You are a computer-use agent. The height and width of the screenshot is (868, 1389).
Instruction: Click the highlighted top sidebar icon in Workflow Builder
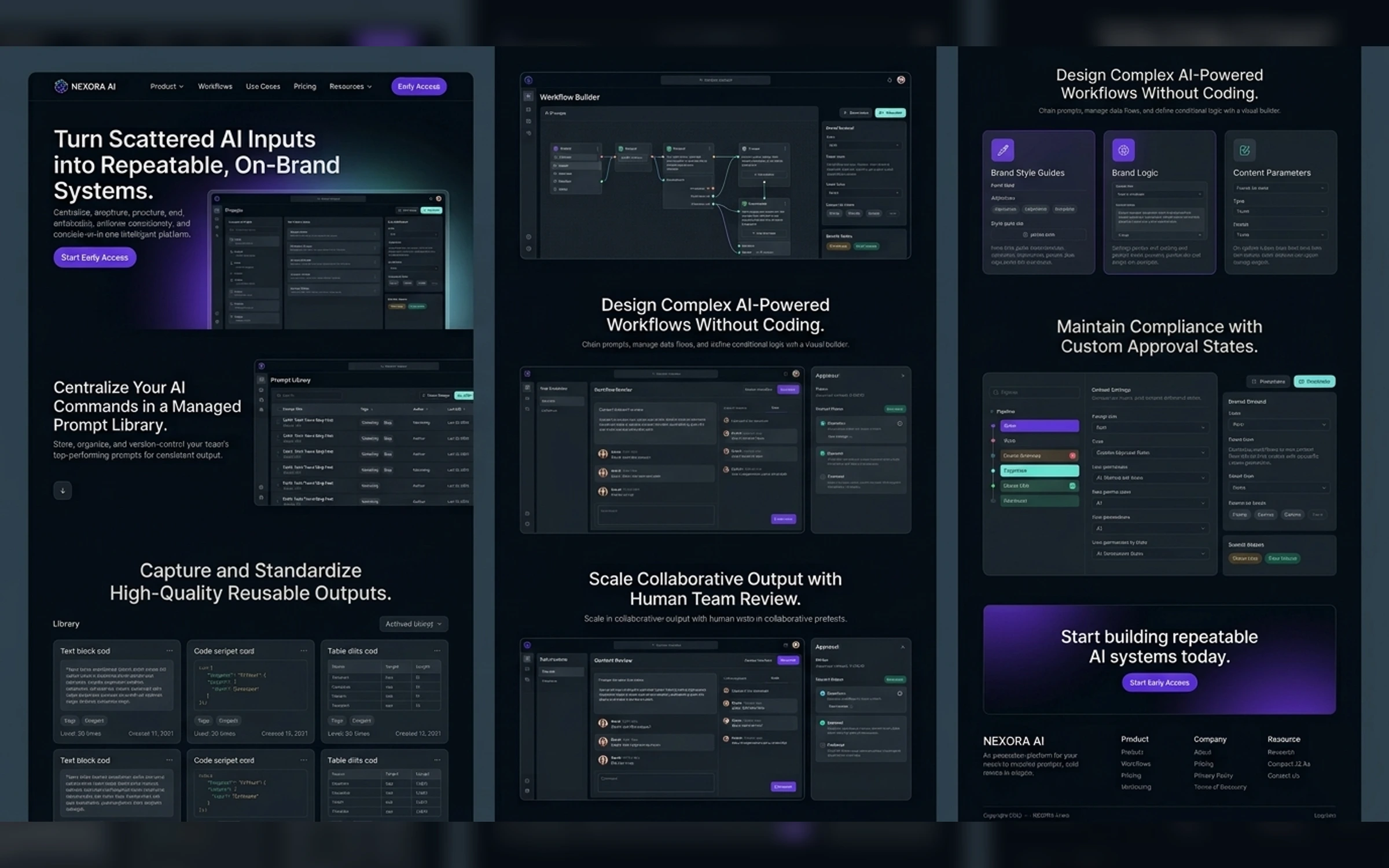click(528, 96)
